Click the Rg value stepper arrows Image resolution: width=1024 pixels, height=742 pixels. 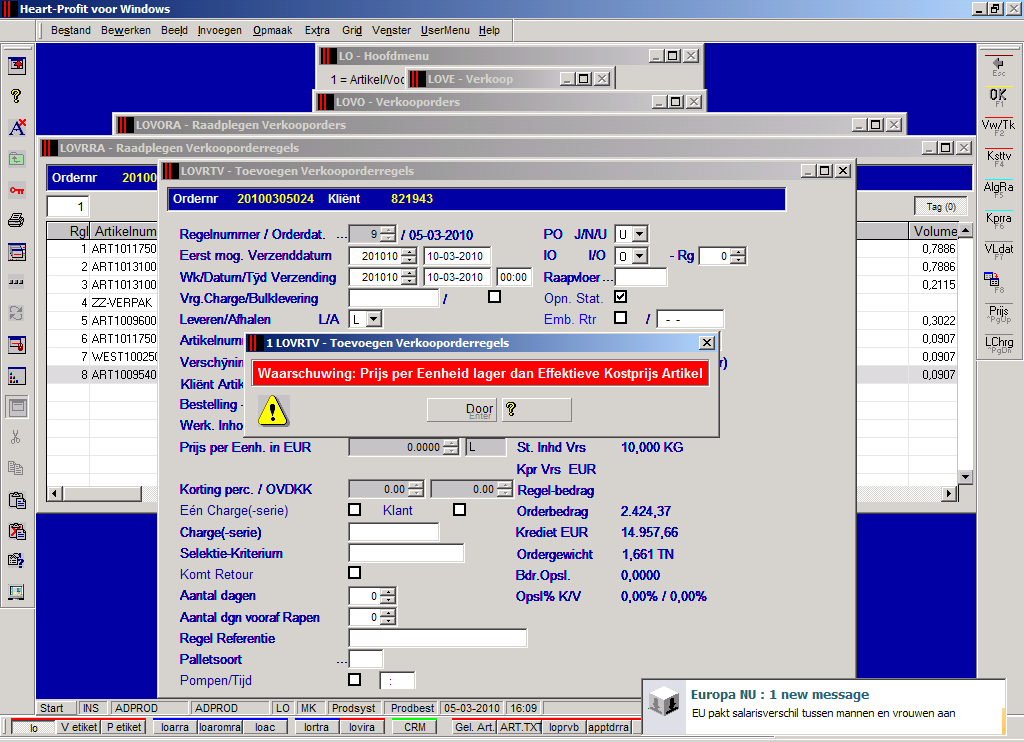click(738, 256)
